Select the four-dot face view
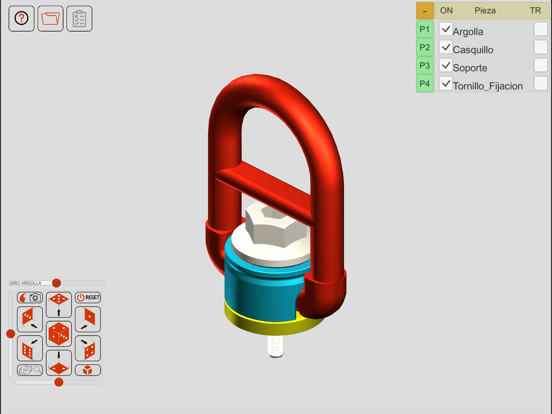This screenshot has width=552, height=414. coord(88,348)
